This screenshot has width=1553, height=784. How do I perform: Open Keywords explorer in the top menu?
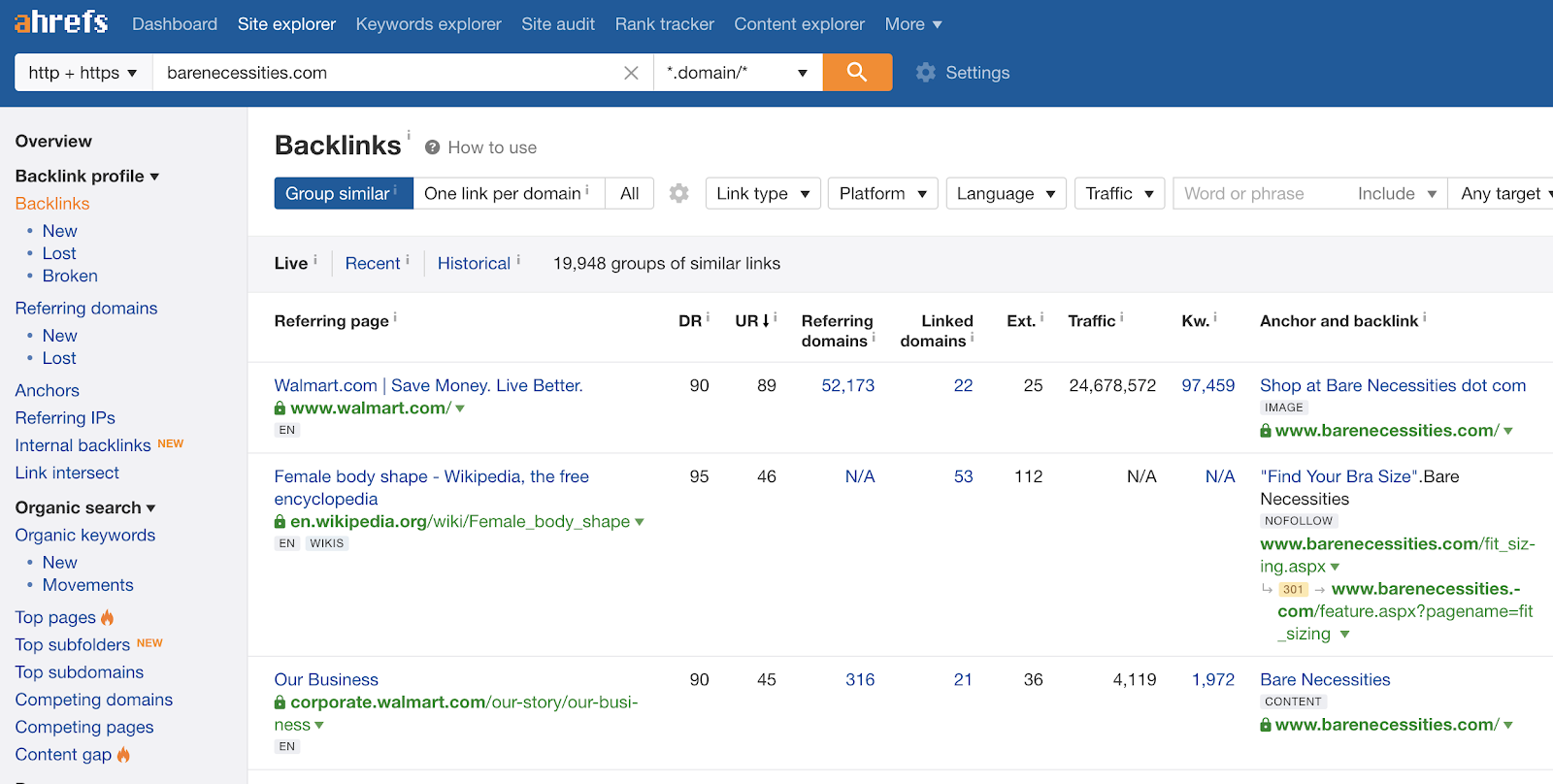click(428, 24)
